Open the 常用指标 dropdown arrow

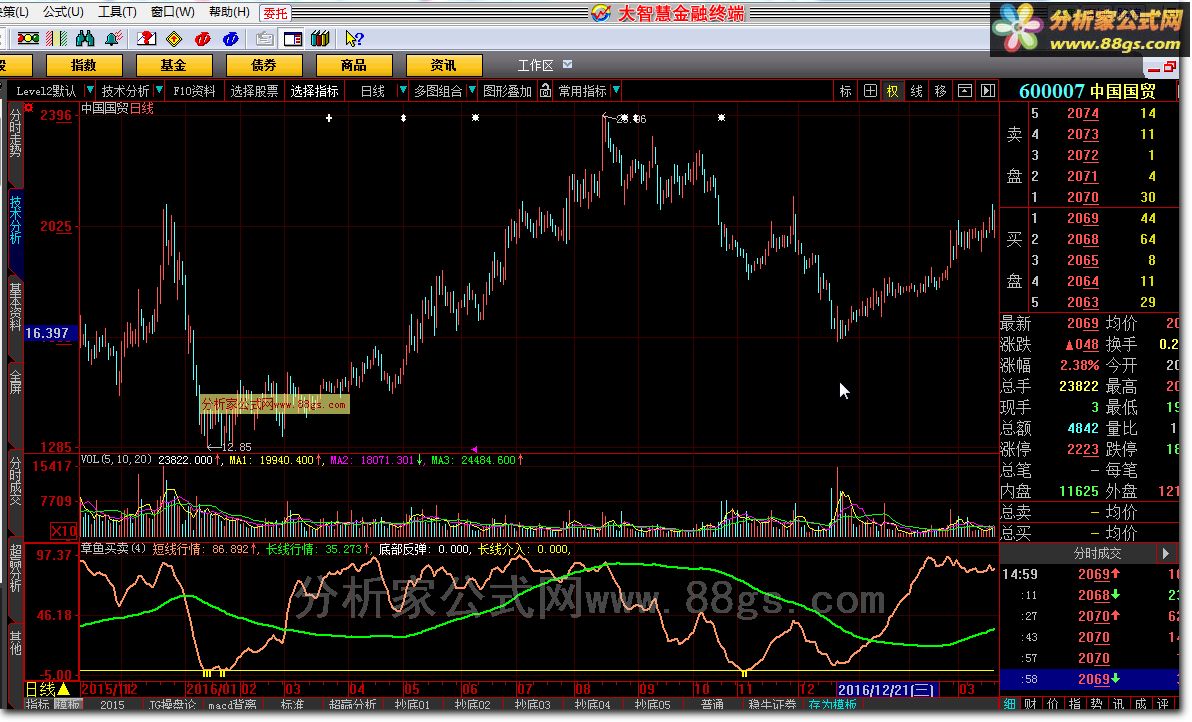pyautogui.click(x=616, y=90)
